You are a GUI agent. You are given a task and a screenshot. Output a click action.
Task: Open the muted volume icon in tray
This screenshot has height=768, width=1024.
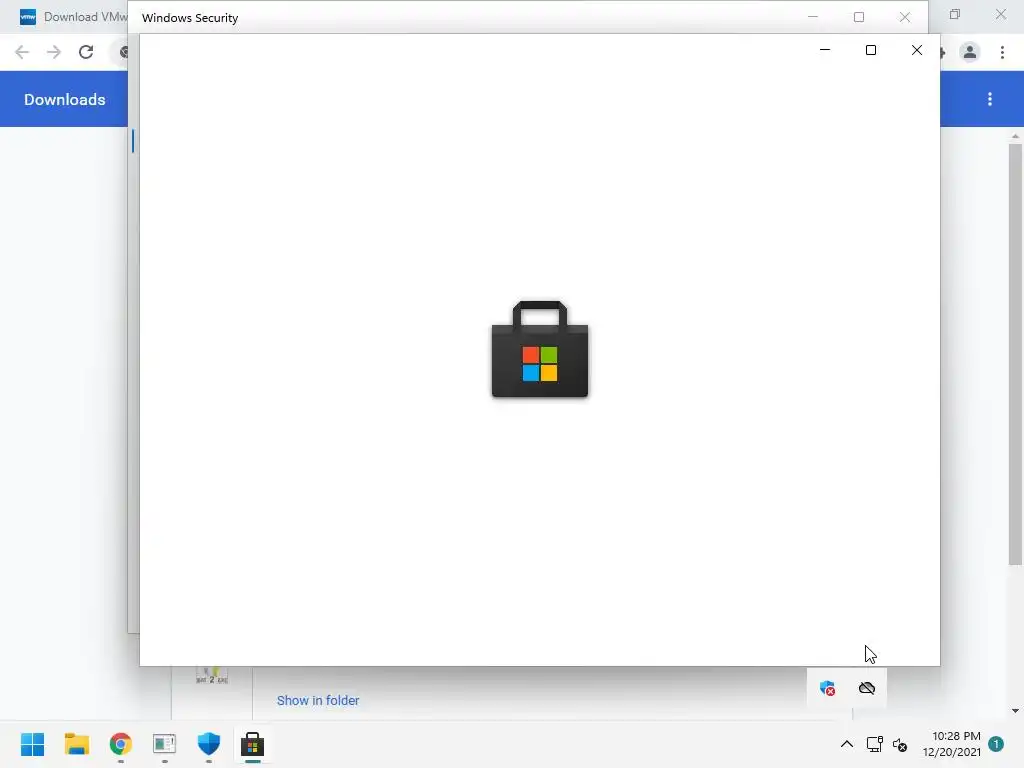coord(900,744)
